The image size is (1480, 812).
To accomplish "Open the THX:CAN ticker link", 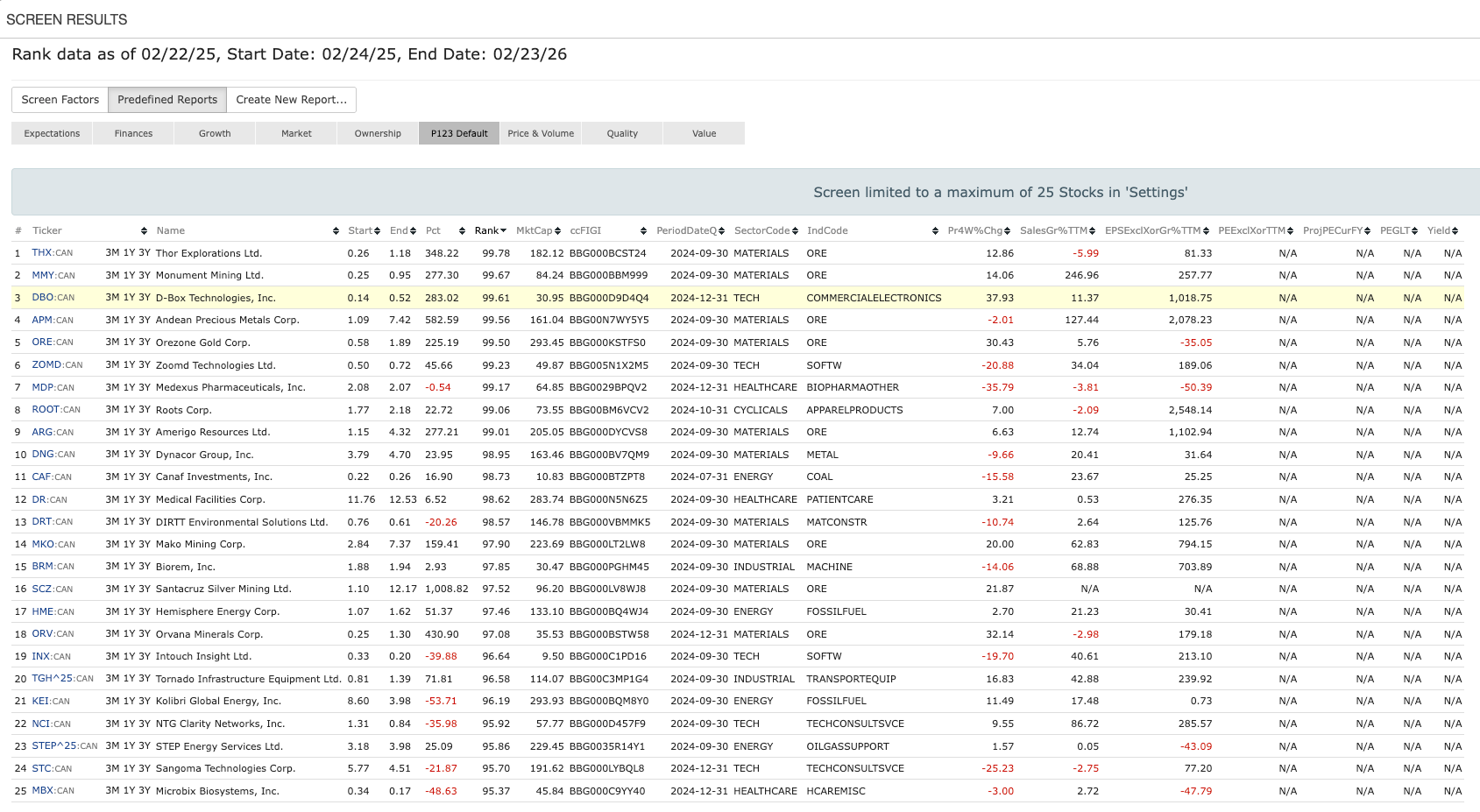I will (x=53, y=253).
